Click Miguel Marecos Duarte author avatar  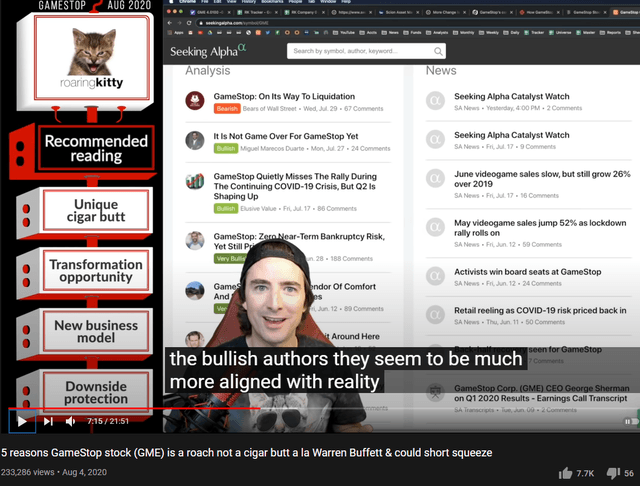(x=195, y=140)
